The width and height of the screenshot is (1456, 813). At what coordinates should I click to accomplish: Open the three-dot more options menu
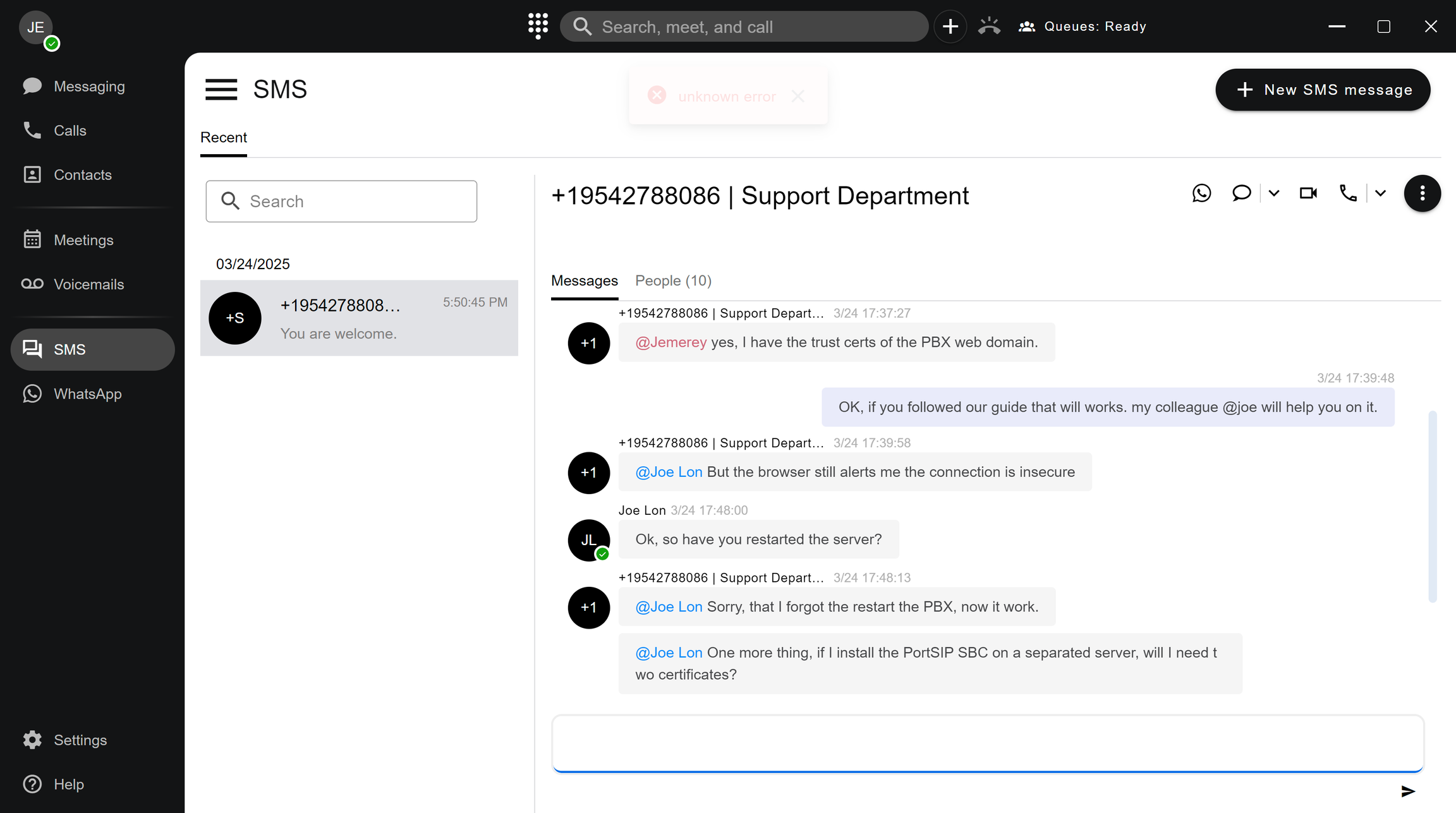pyautogui.click(x=1422, y=193)
